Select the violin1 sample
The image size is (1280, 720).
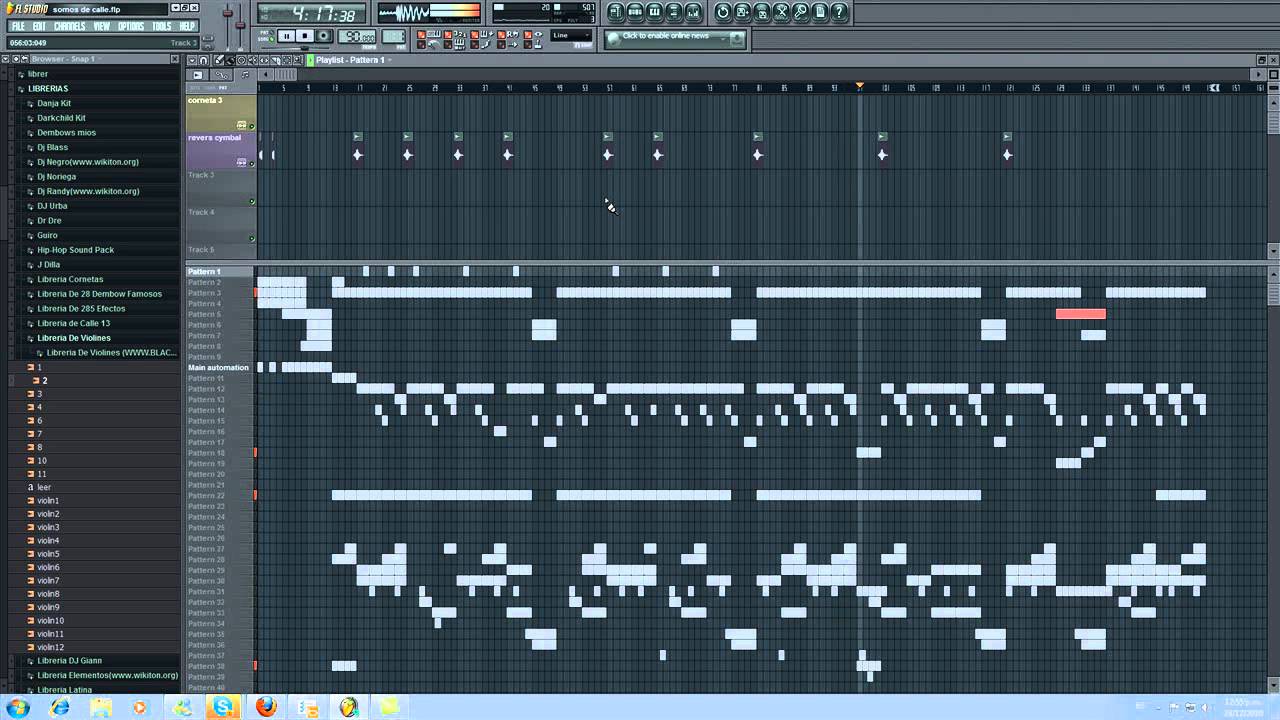[x=48, y=500]
